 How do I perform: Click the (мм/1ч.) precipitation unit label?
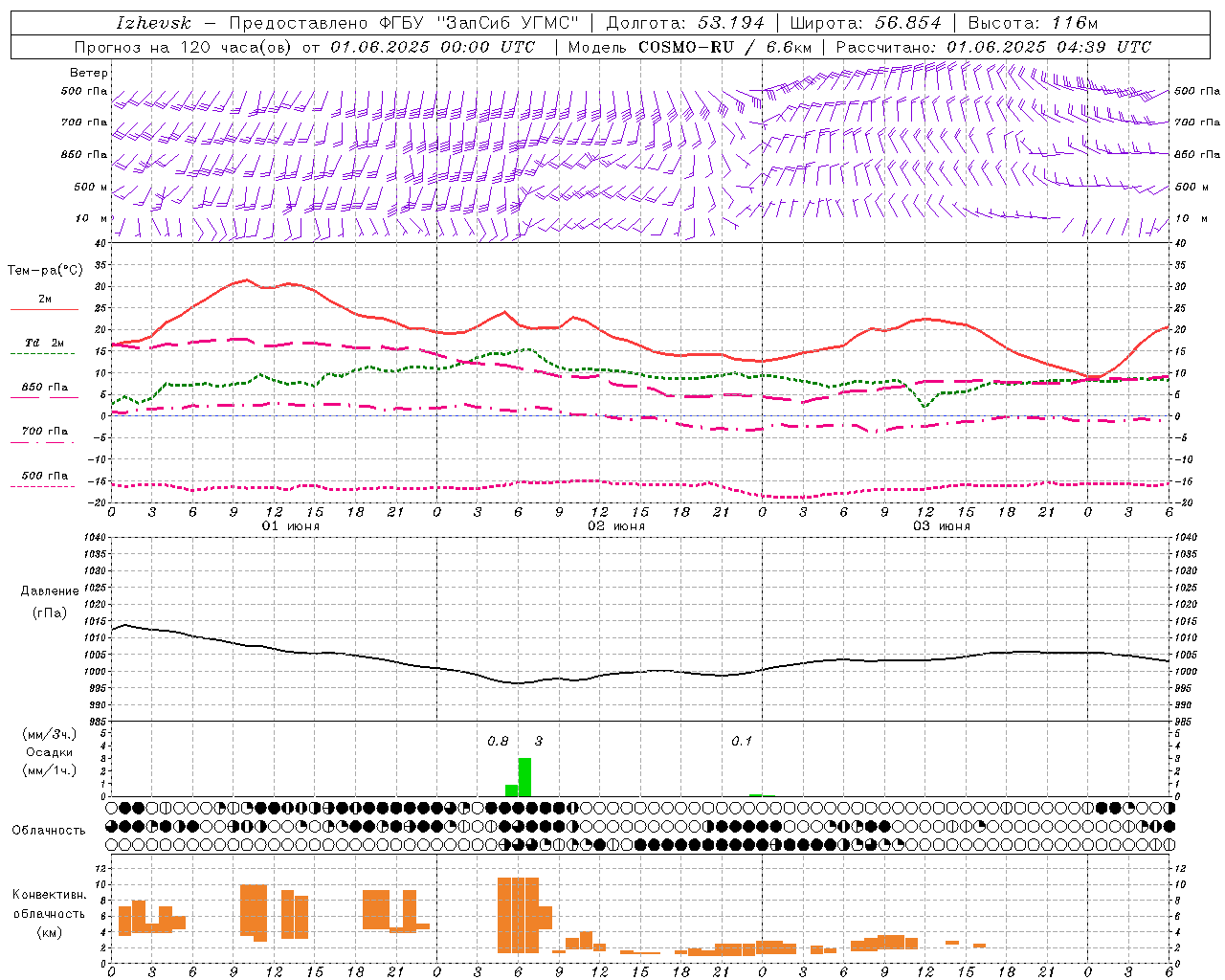click(50, 770)
